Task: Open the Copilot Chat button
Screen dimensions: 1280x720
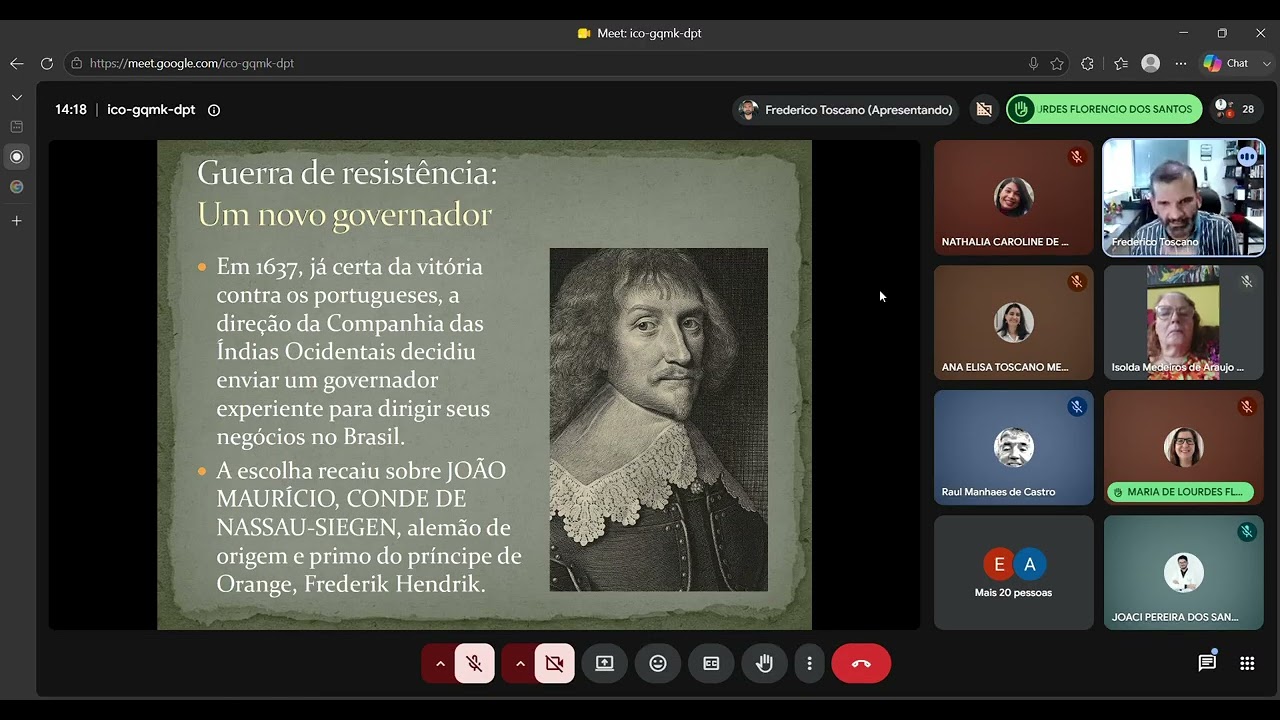Action: point(1227,63)
